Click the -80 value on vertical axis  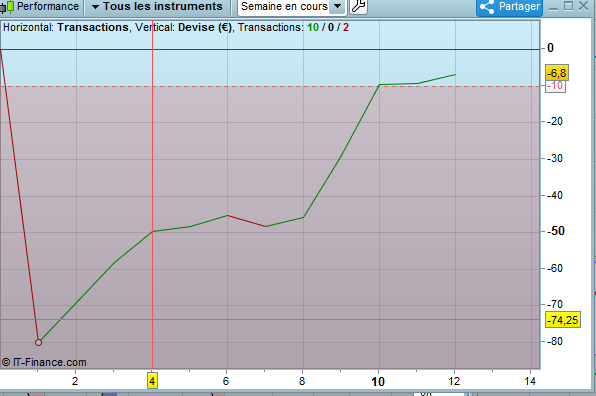pos(555,341)
